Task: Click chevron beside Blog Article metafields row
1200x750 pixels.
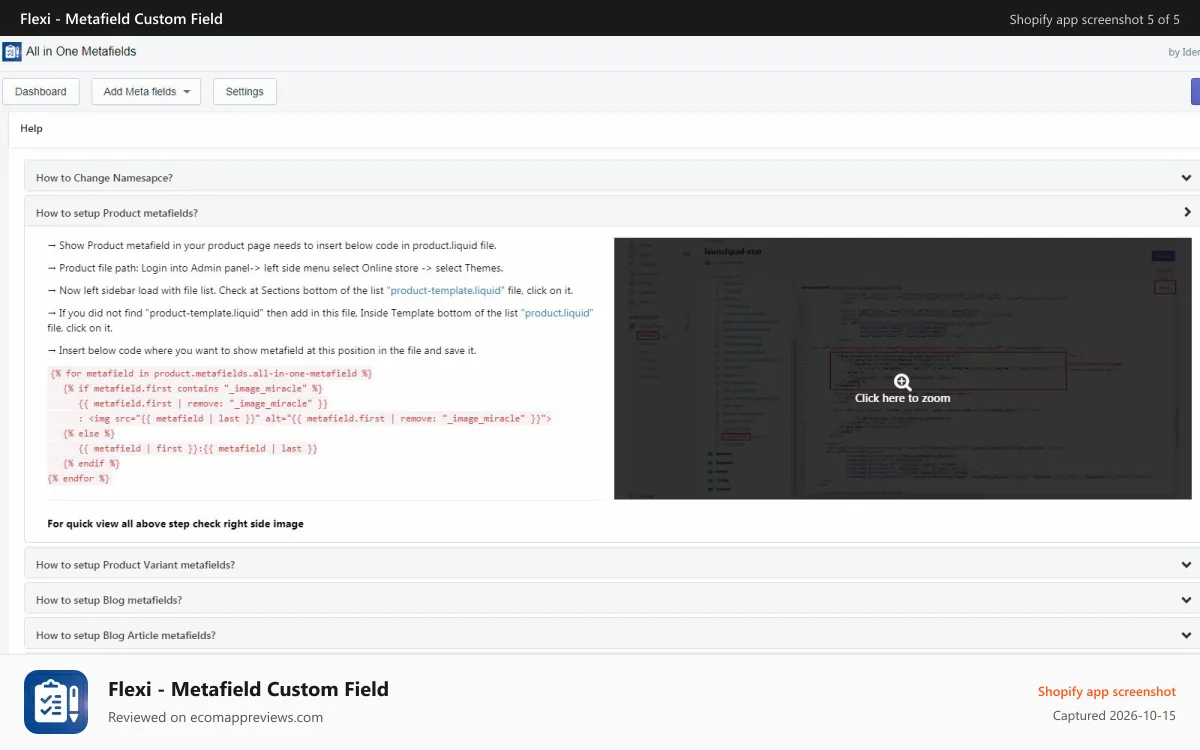Action: pos(1186,635)
